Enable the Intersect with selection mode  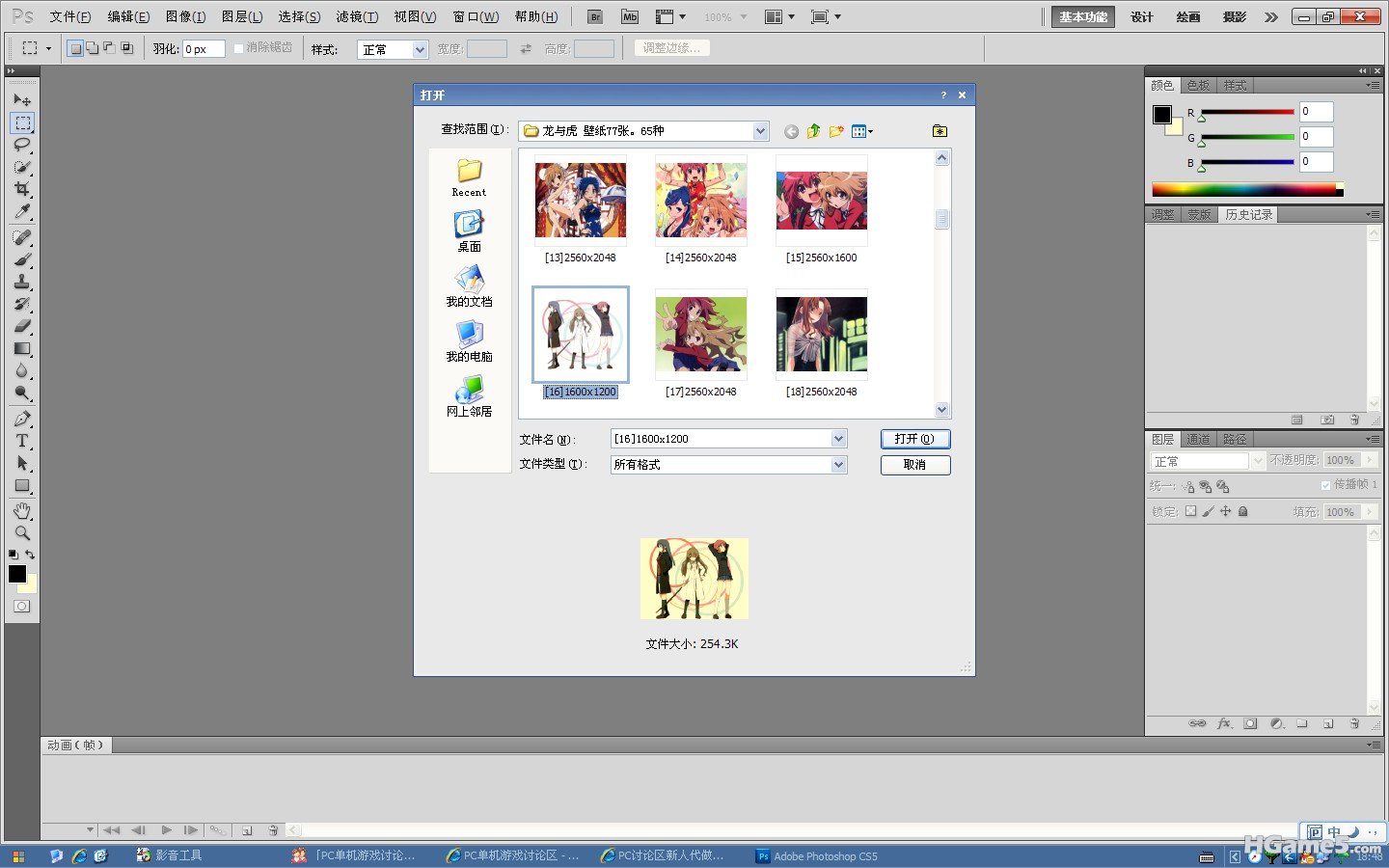126,48
